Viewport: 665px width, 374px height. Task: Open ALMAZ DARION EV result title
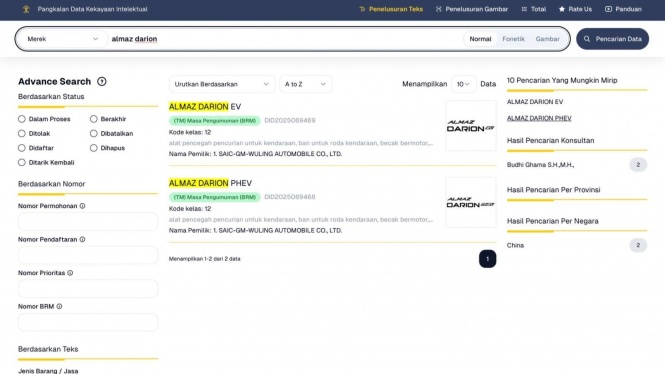(x=205, y=107)
